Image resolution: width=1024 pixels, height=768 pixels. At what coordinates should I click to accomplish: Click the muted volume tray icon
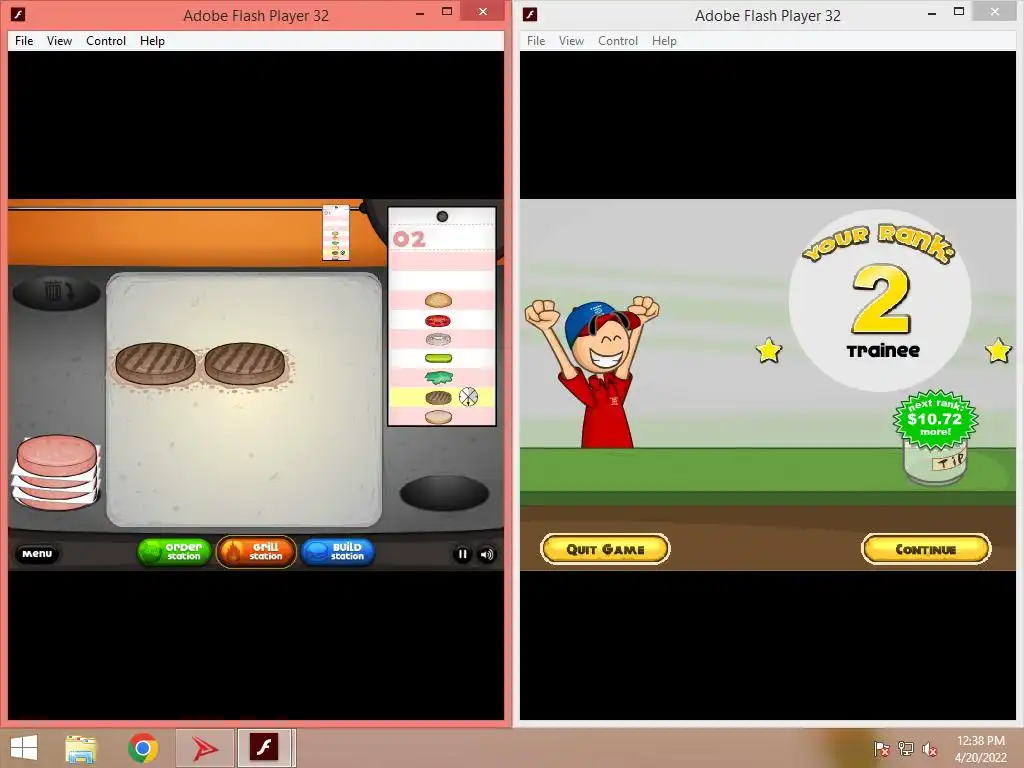[x=930, y=749]
